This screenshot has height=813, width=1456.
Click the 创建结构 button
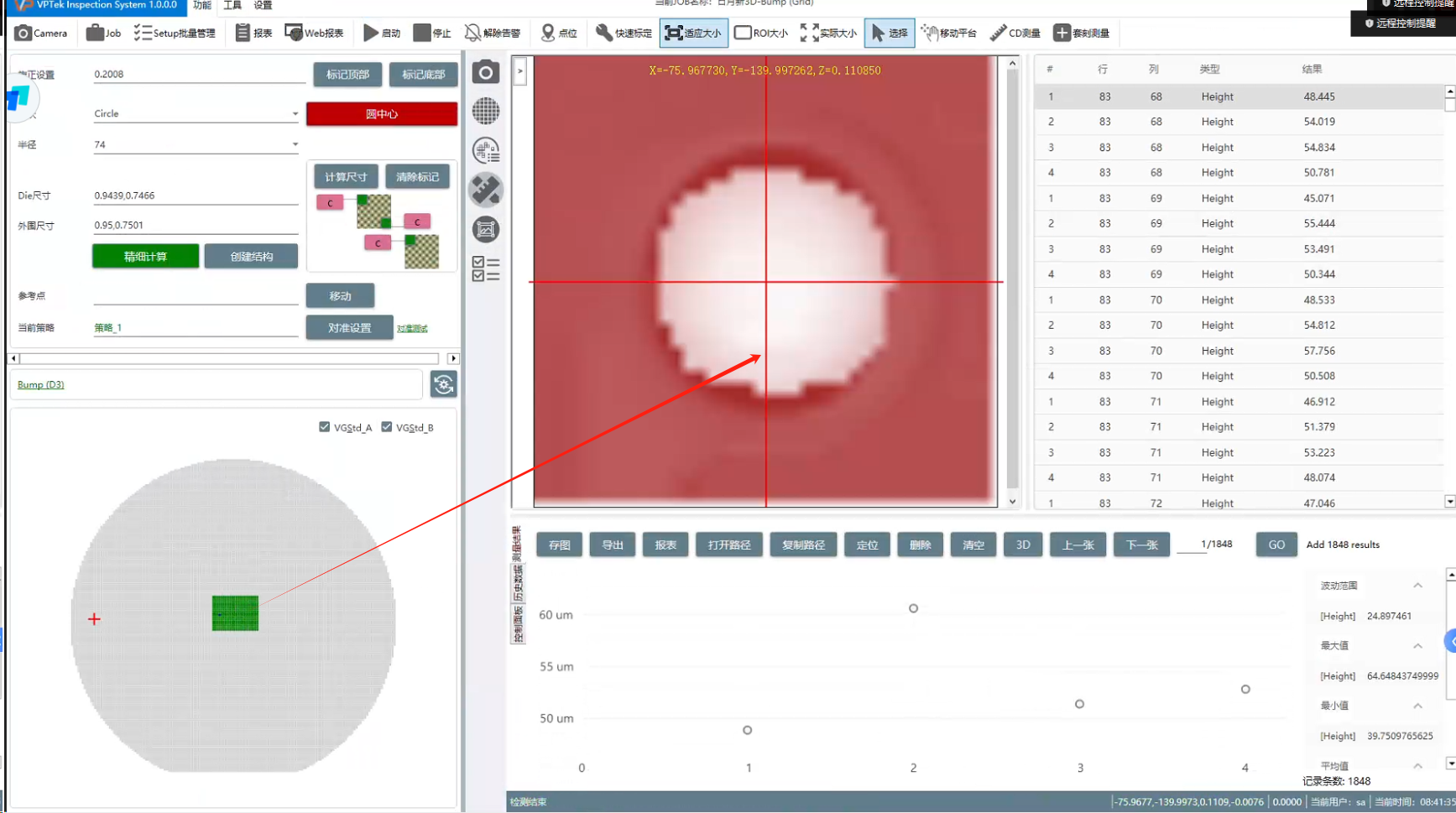click(x=252, y=256)
